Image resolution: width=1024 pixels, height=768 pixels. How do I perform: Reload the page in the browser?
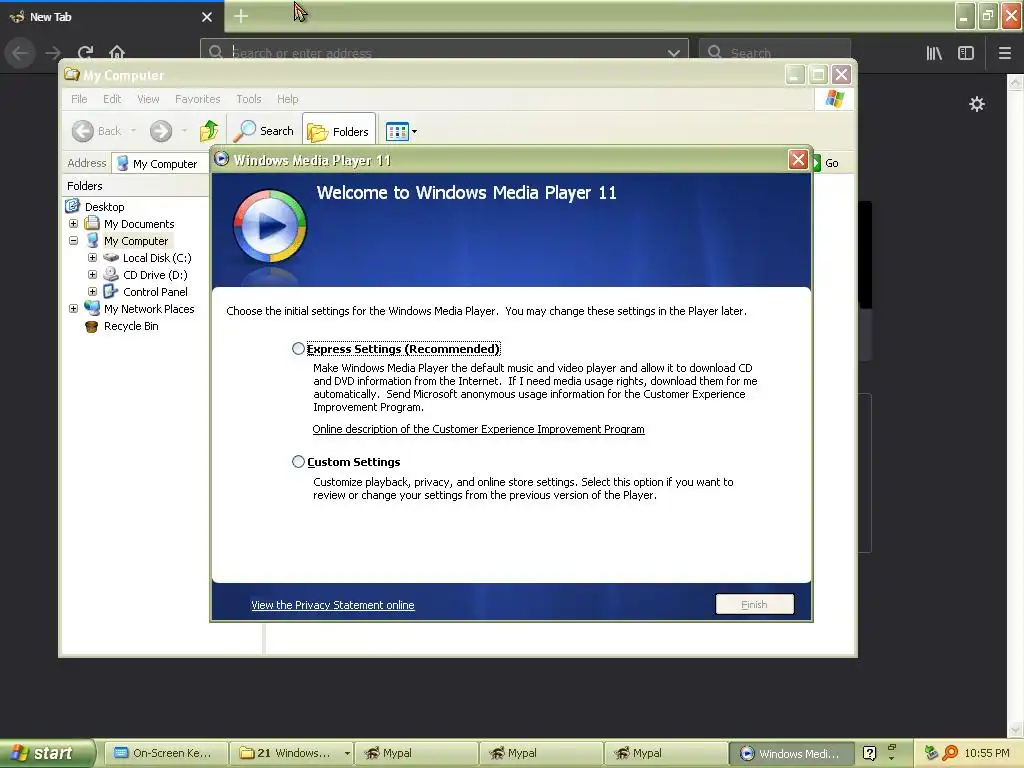[x=85, y=53]
